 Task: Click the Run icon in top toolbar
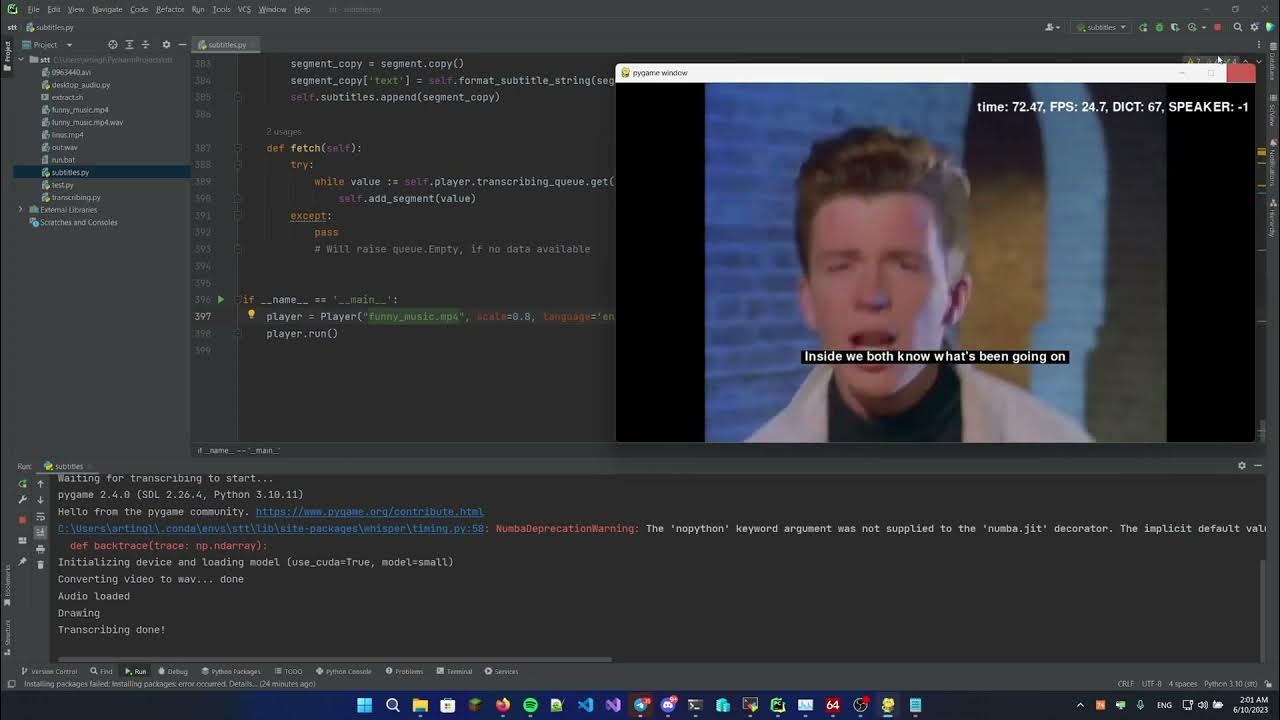click(x=1143, y=27)
